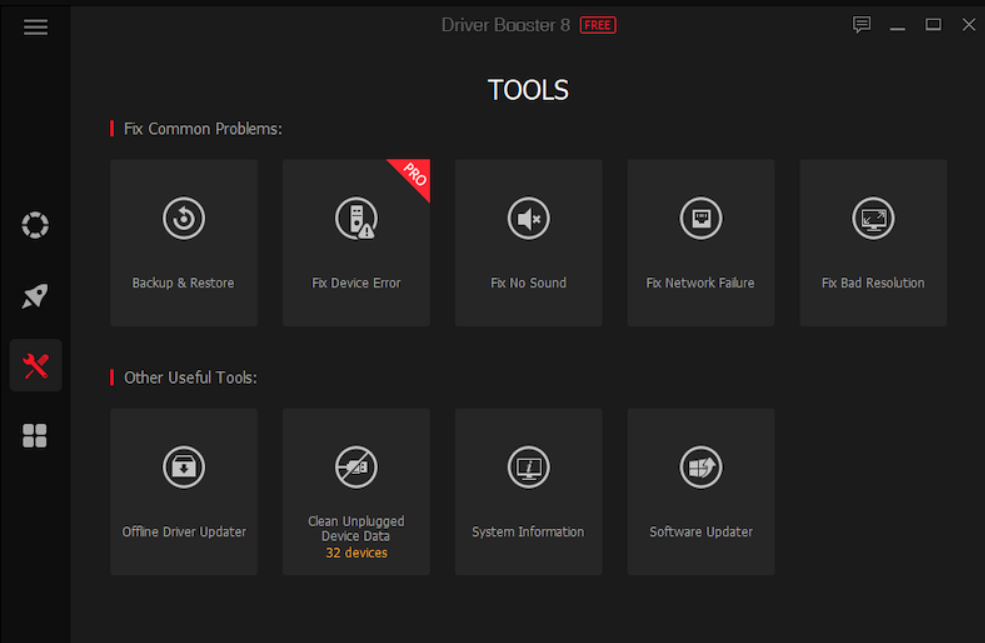The height and width of the screenshot is (643, 985).
Task: Select Clean Unplugged Device Data text
Action: click(356, 529)
